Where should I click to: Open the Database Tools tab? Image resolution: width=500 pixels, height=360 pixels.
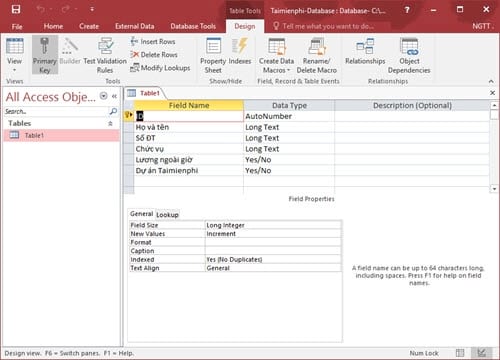pyautogui.click(x=193, y=26)
